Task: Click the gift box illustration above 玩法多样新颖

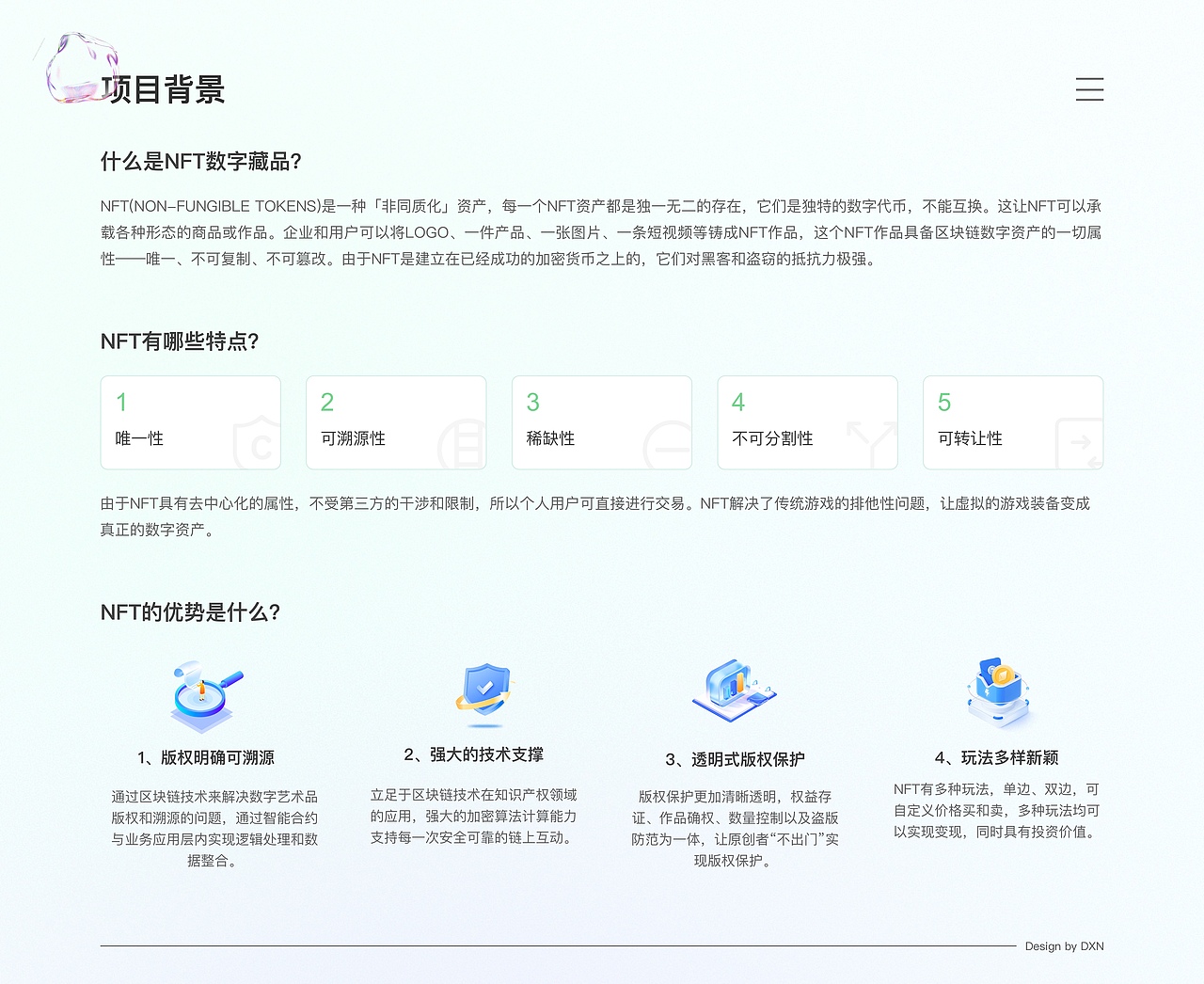Action: coord(997,690)
